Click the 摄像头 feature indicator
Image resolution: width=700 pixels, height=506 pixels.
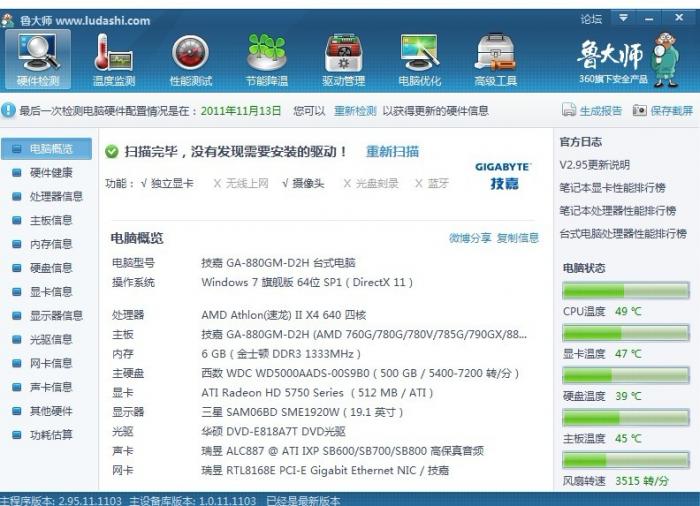click(303, 183)
